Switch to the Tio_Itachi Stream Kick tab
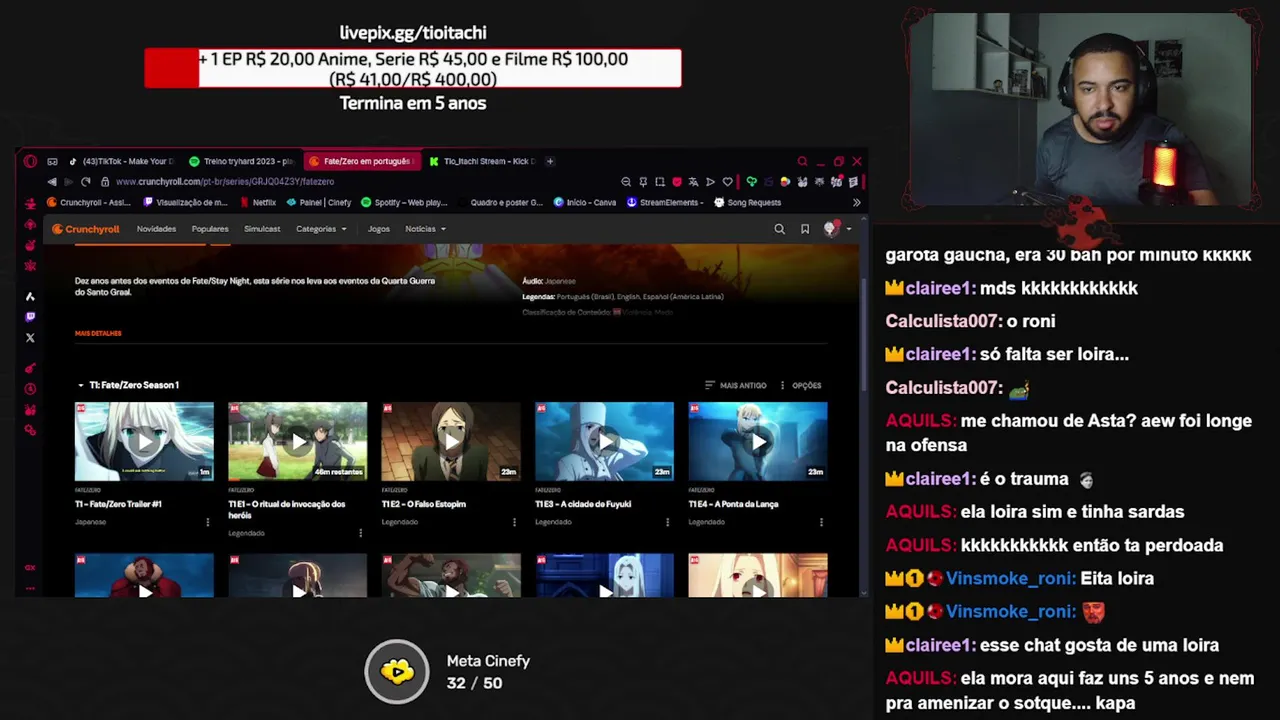 click(482, 161)
